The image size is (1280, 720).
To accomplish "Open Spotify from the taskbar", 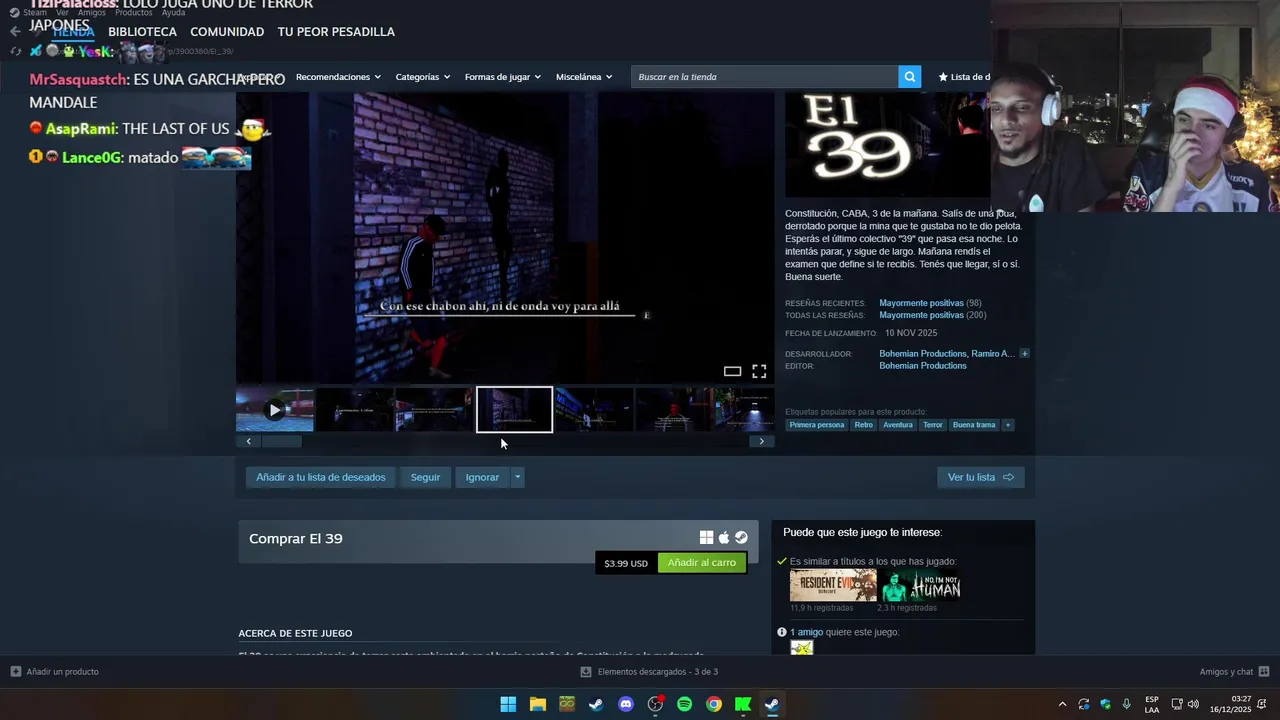I will pyautogui.click(x=684, y=704).
